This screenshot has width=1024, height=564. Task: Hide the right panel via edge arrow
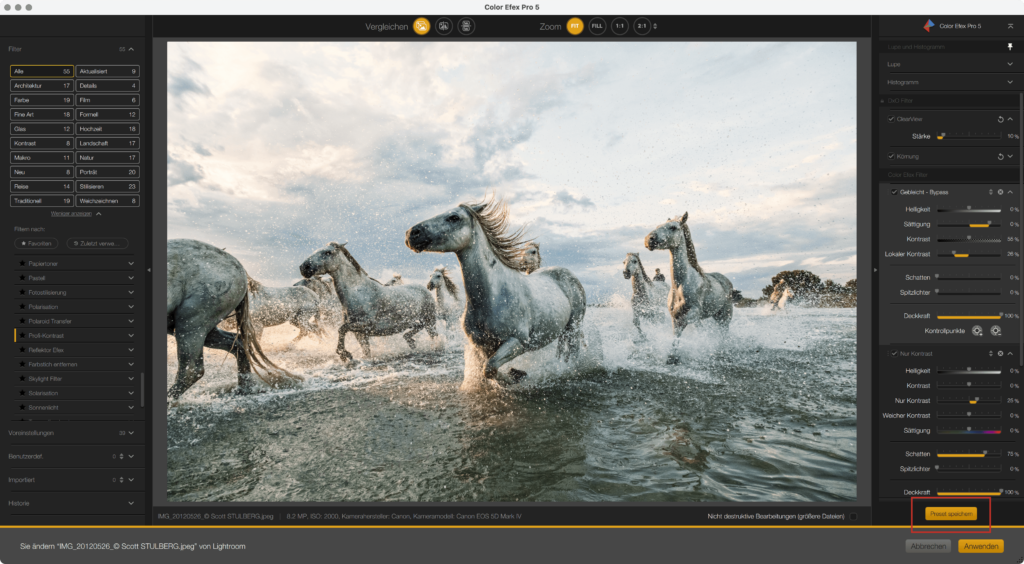click(875, 270)
